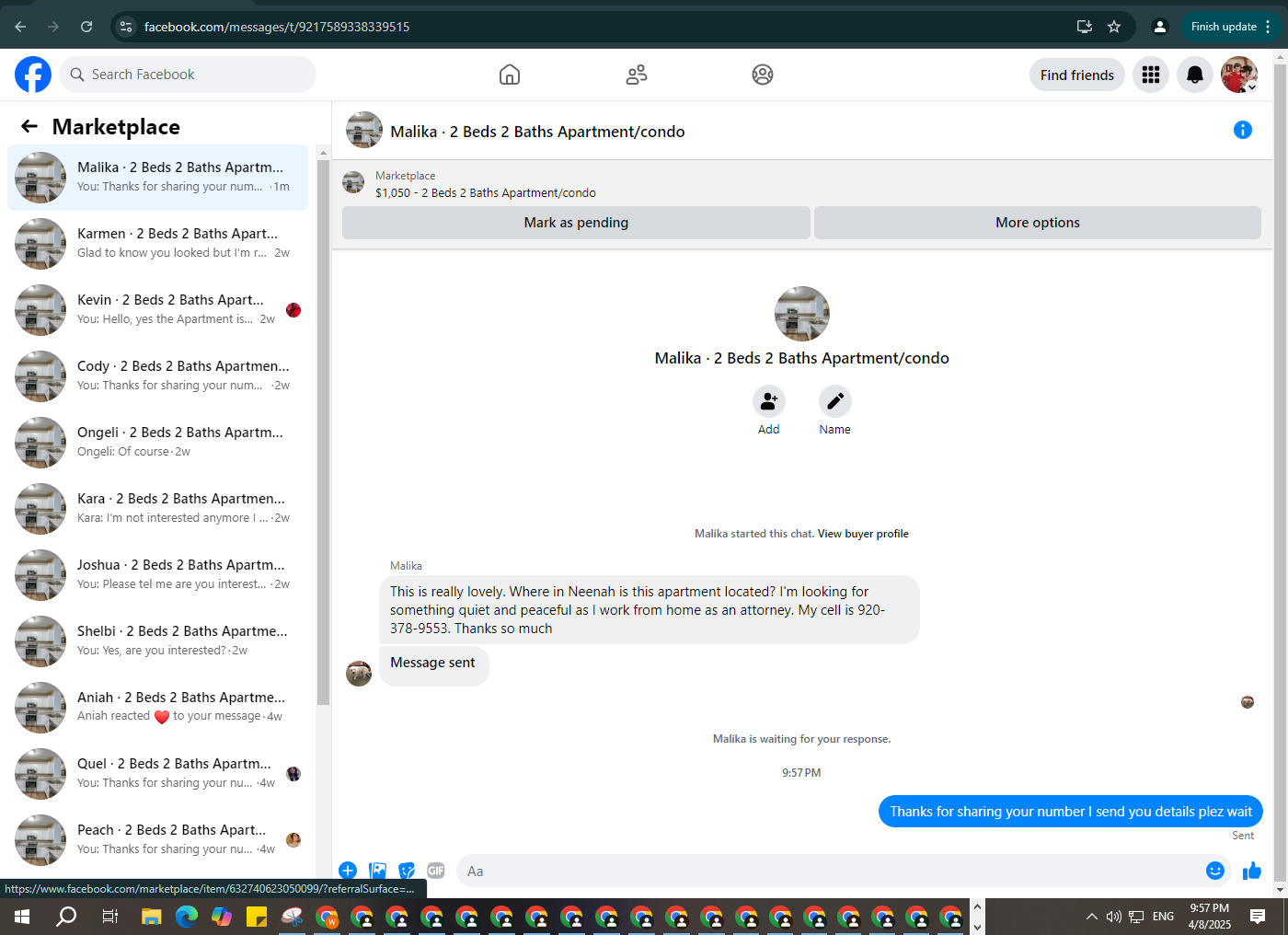Click the Add people icon

click(x=769, y=401)
